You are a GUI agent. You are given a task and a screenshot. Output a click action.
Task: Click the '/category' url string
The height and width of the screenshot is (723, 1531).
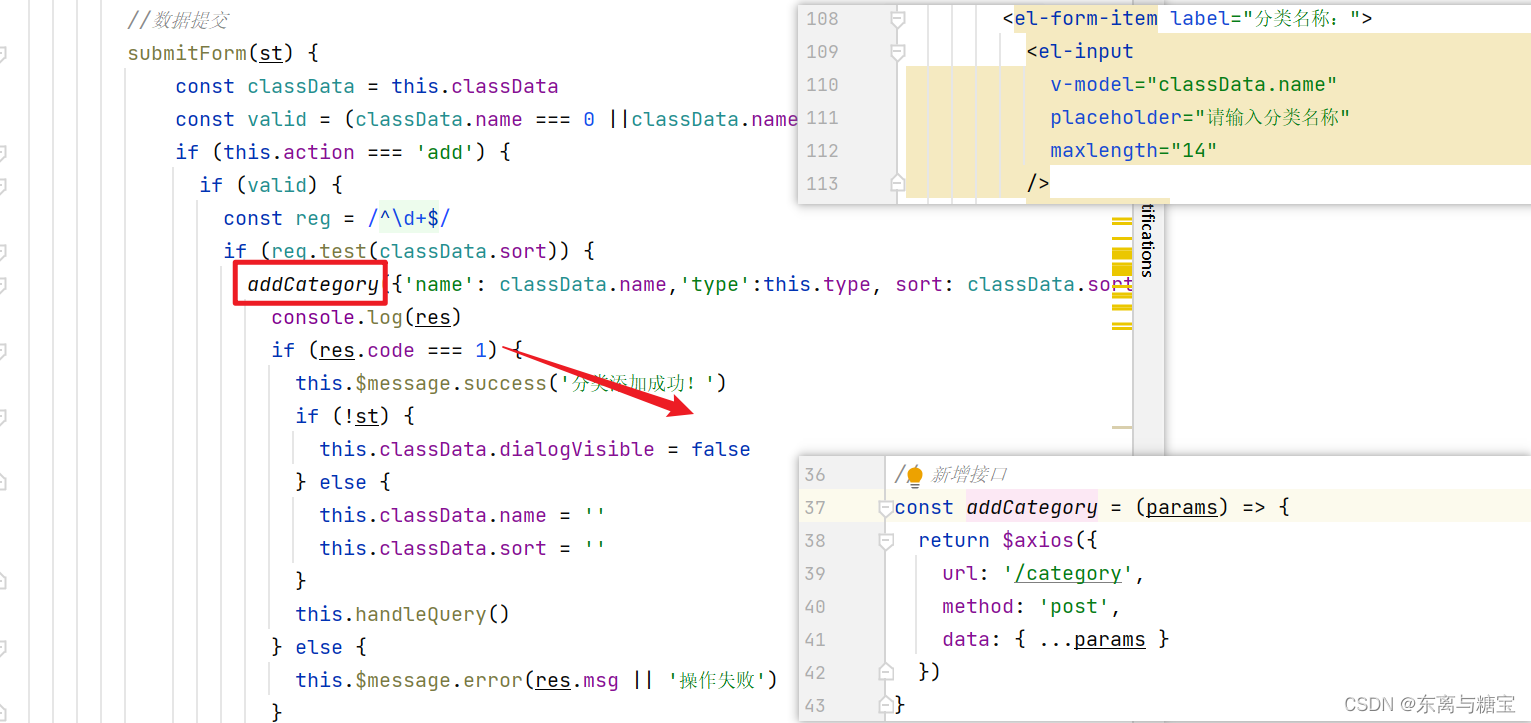(1068, 574)
